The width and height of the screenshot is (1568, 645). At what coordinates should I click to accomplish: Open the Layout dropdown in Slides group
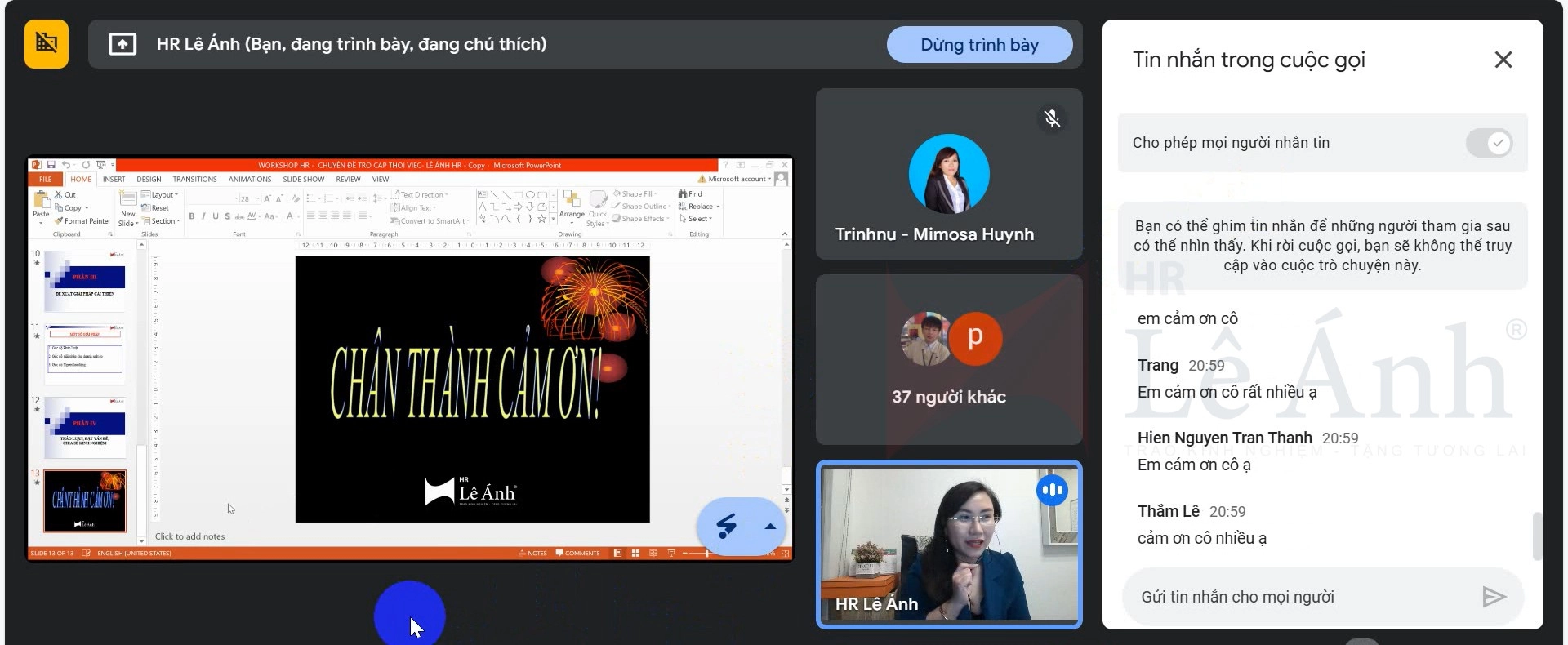tap(160, 195)
